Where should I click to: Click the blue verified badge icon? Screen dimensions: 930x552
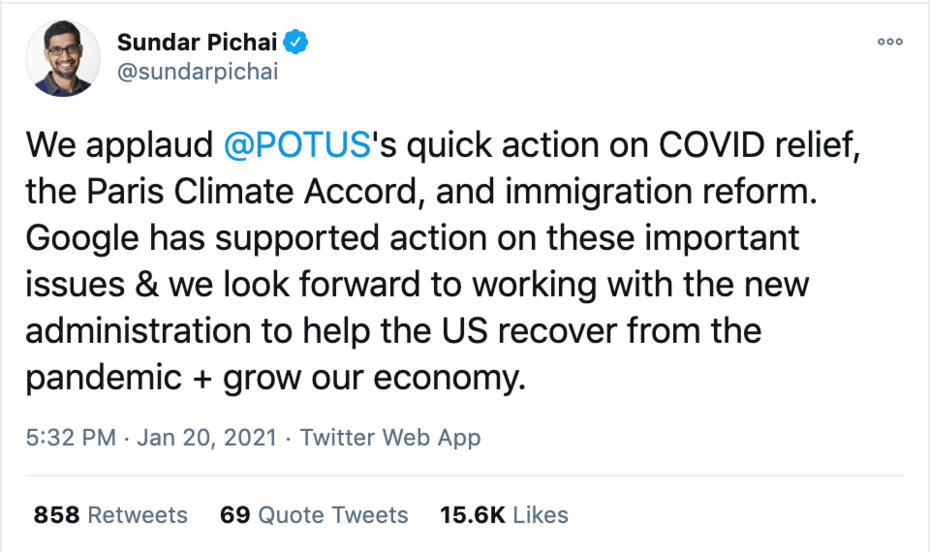click(x=297, y=41)
